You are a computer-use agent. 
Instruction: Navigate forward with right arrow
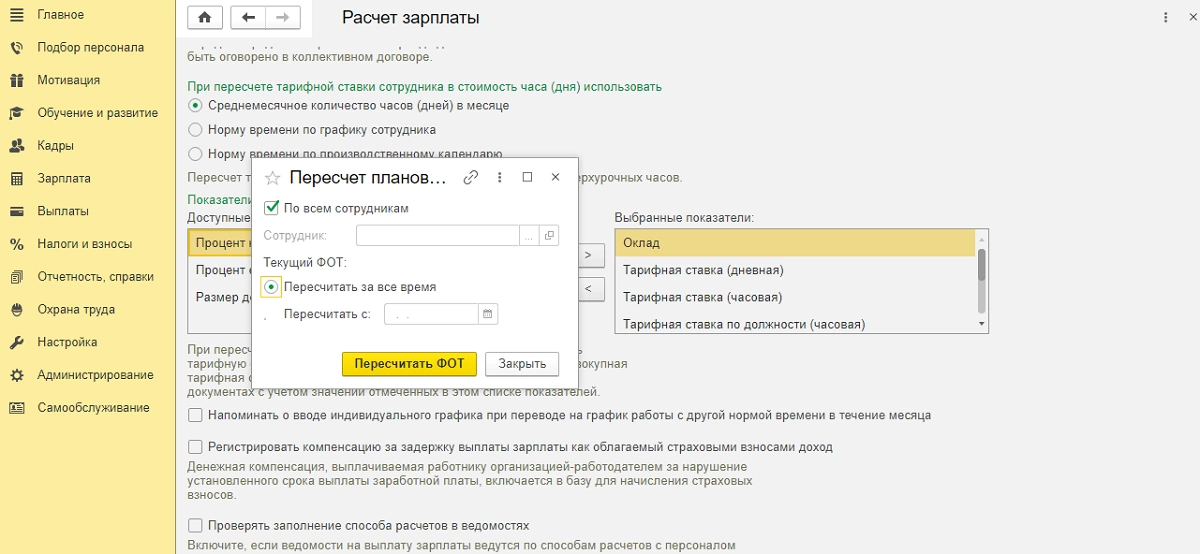tap(283, 17)
